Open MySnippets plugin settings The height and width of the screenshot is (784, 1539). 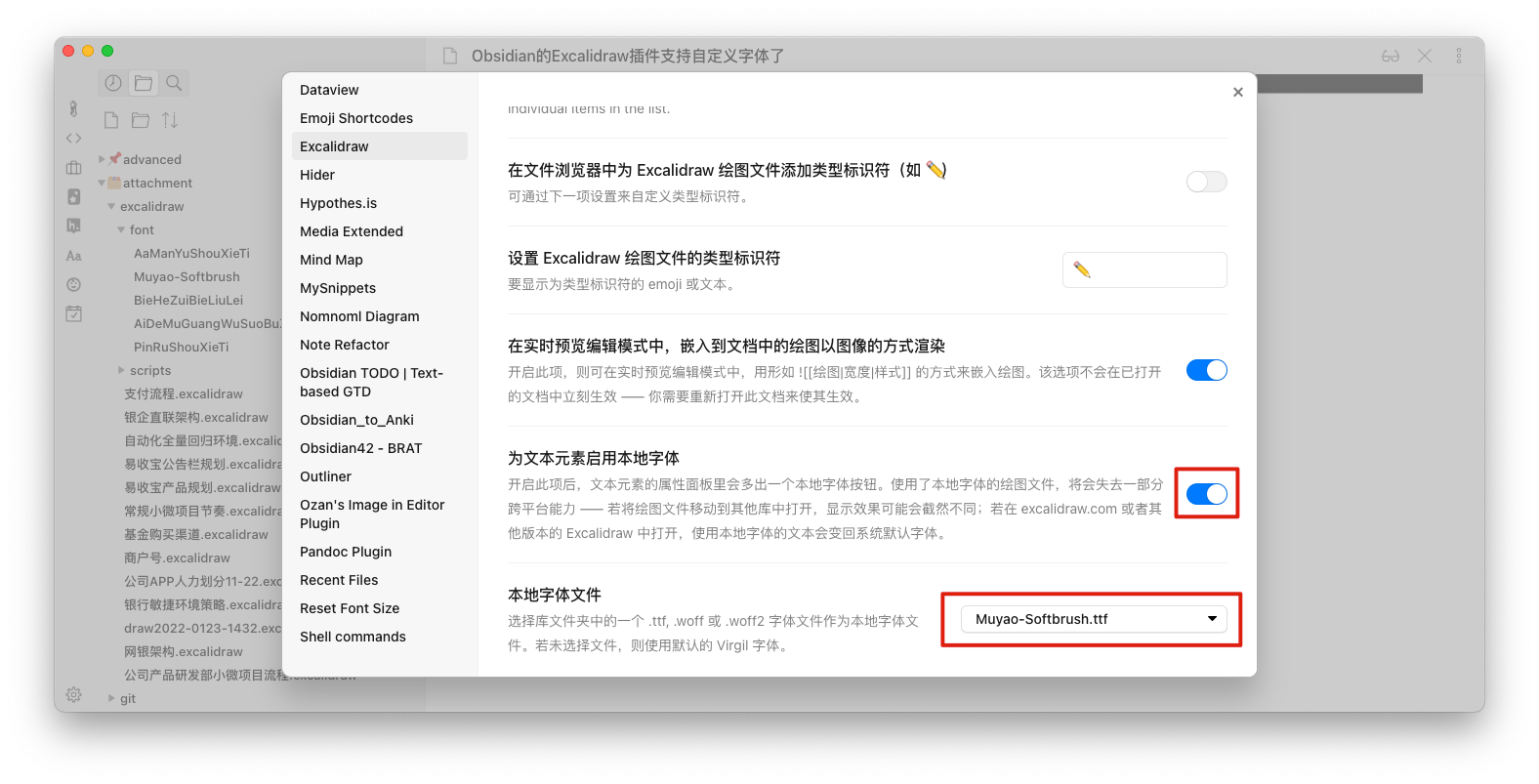(x=380, y=288)
